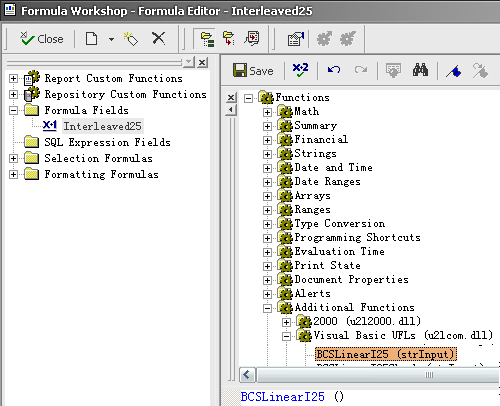Toggle the Function Tree toolbar button
500x406 pixels.
252,38
